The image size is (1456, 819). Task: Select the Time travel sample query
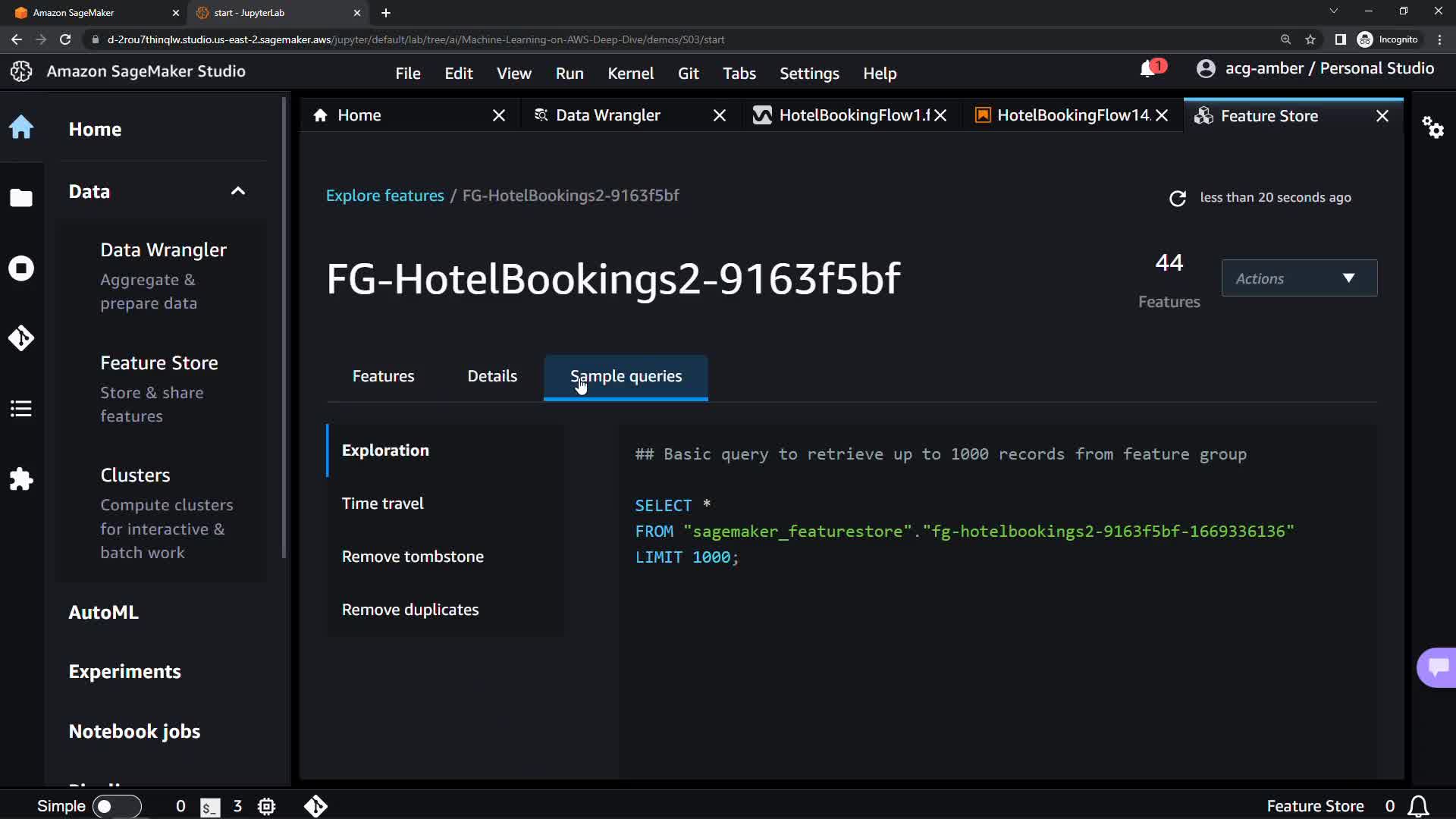382,504
